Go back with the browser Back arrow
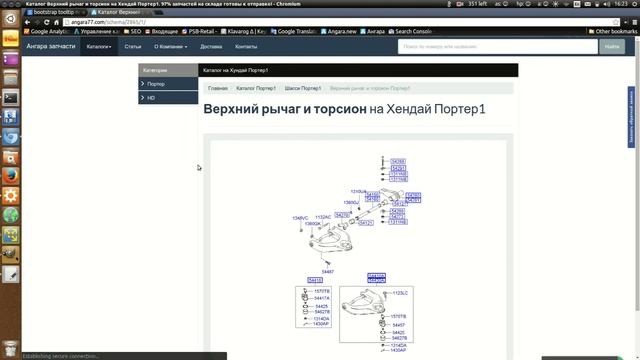This screenshot has width=640, height=360. [27, 22]
